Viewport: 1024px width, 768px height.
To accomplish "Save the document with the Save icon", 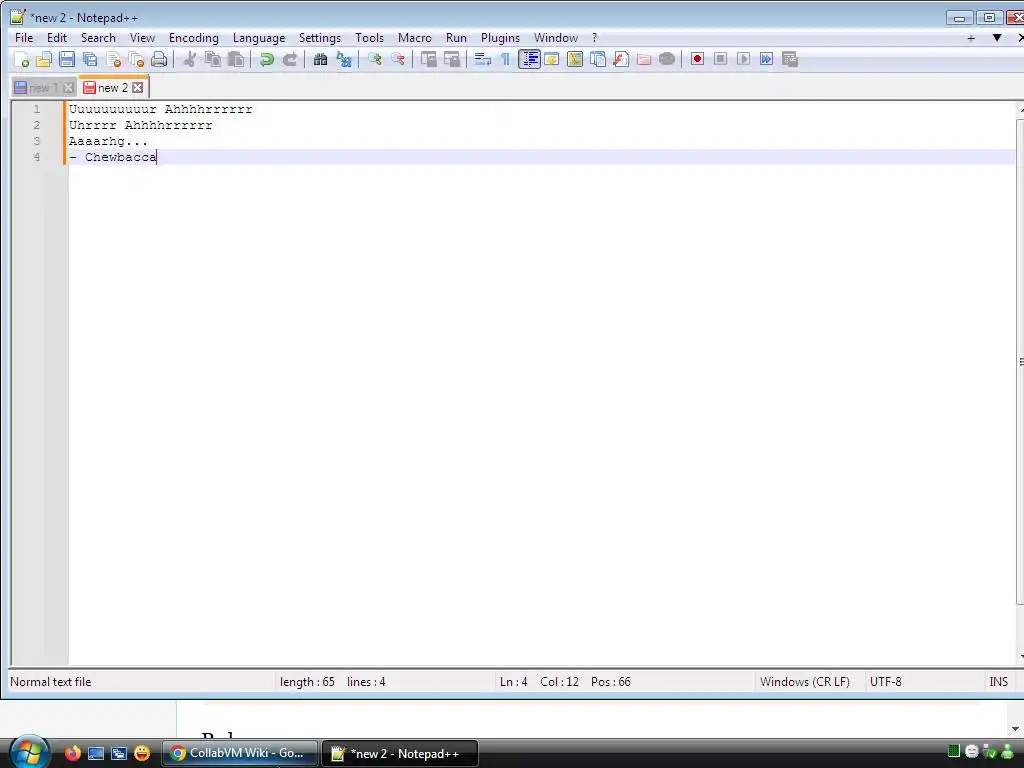I will click(67, 59).
